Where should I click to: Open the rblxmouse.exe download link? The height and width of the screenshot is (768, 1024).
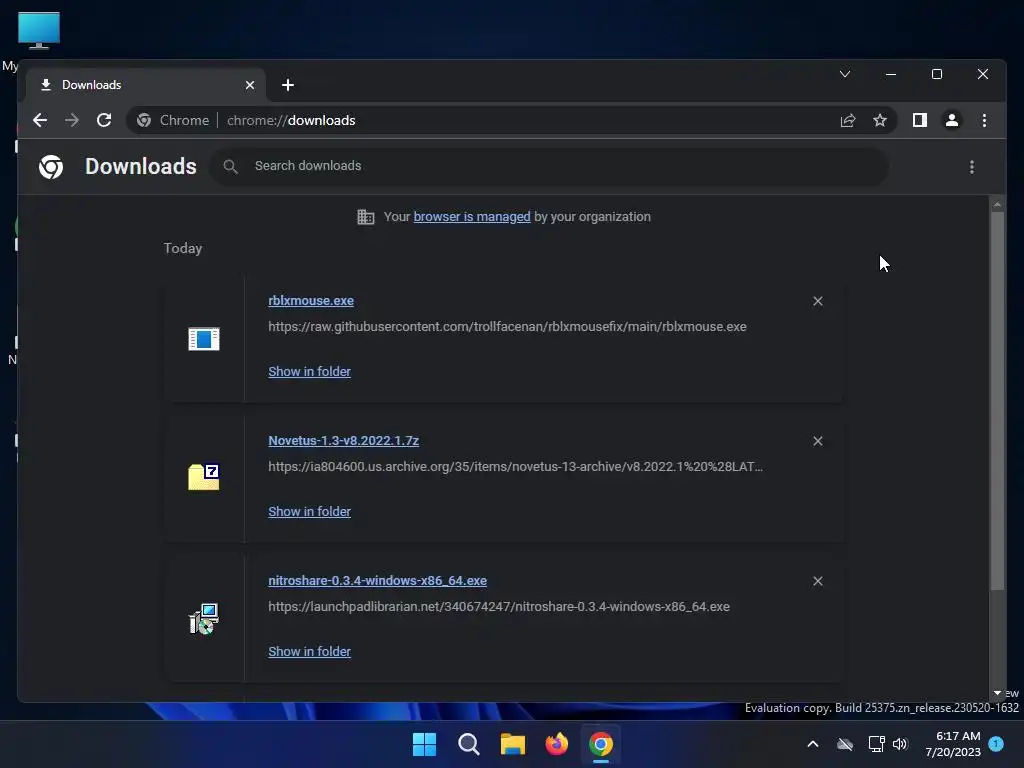[x=311, y=300]
